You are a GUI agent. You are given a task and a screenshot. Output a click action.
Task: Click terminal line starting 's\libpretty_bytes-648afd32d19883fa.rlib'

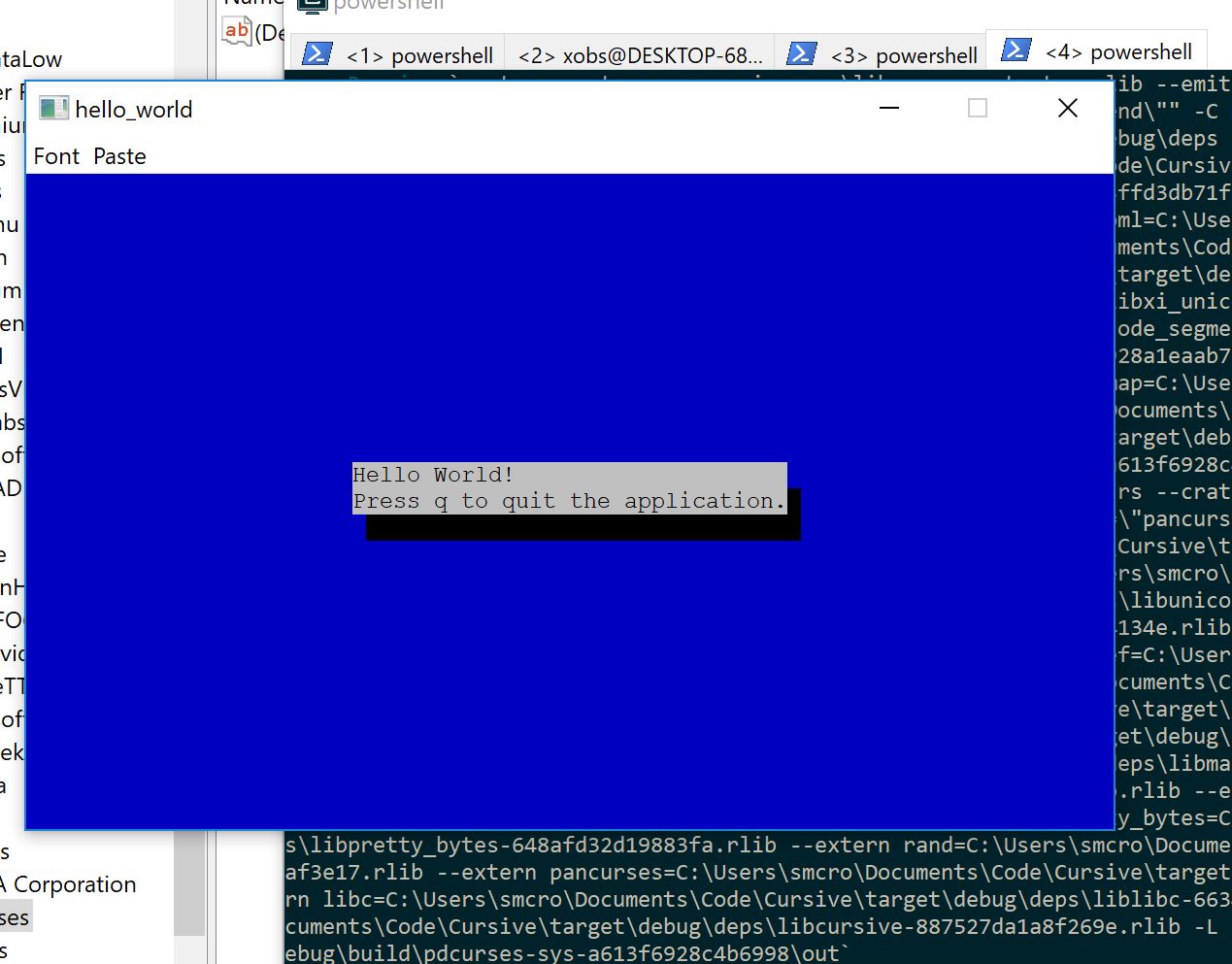758,845
